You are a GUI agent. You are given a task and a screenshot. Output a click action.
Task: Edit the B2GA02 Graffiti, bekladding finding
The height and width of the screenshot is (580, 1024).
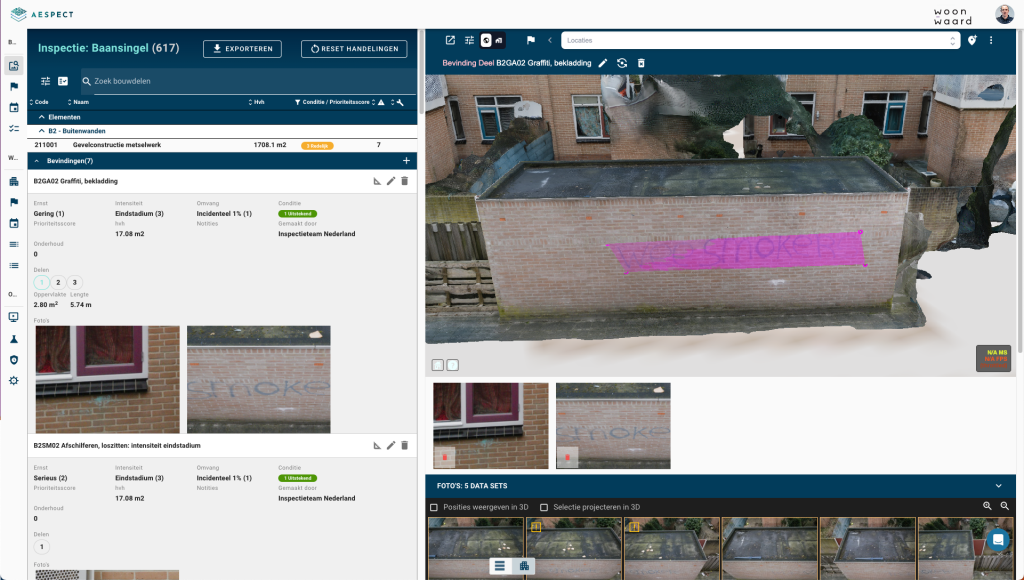click(391, 181)
